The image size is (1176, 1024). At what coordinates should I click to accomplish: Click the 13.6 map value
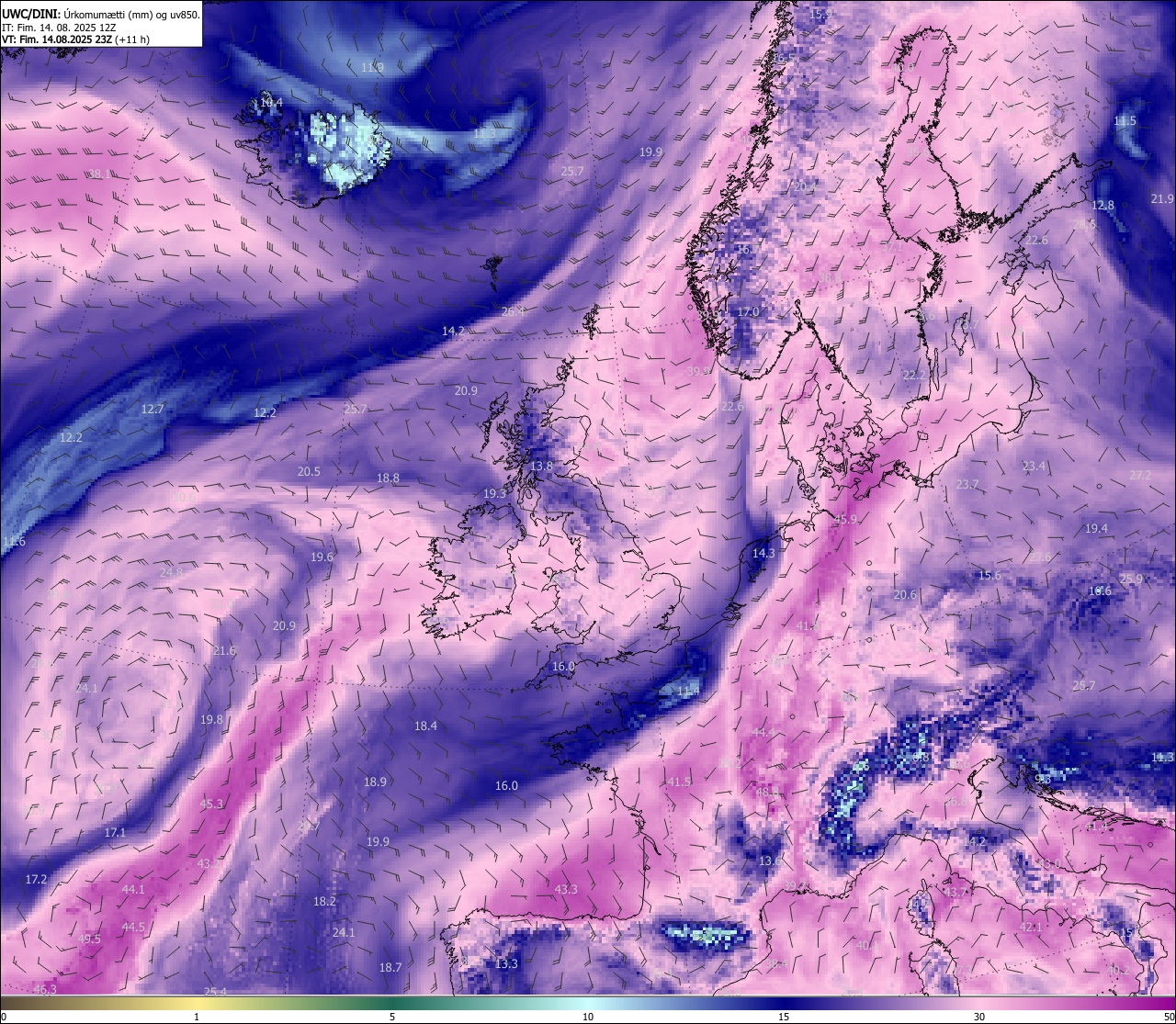(770, 861)
